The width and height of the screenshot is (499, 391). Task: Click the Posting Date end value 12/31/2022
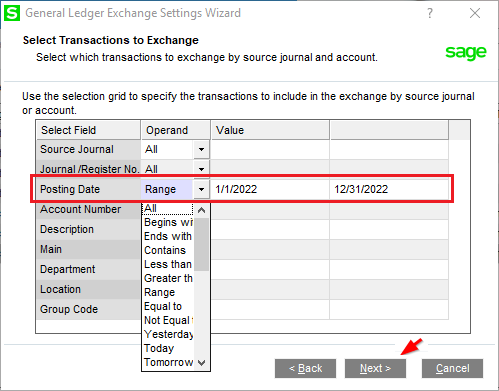tap(389, 189)
